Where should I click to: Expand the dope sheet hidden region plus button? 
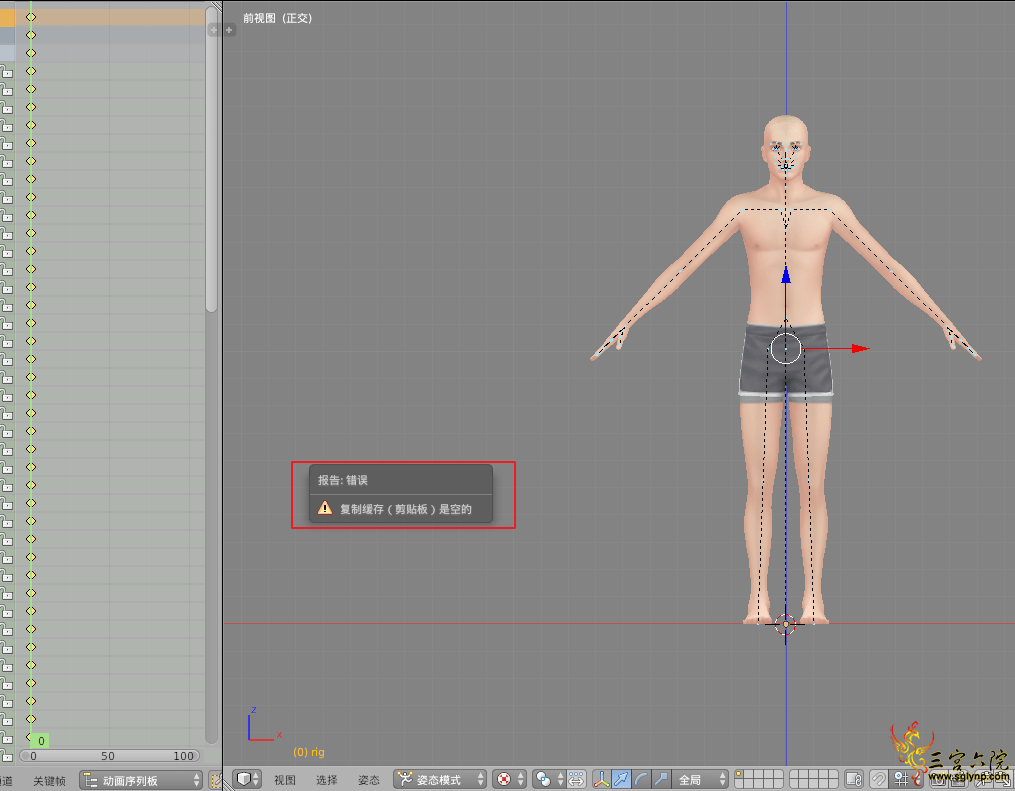pos(214,30)
